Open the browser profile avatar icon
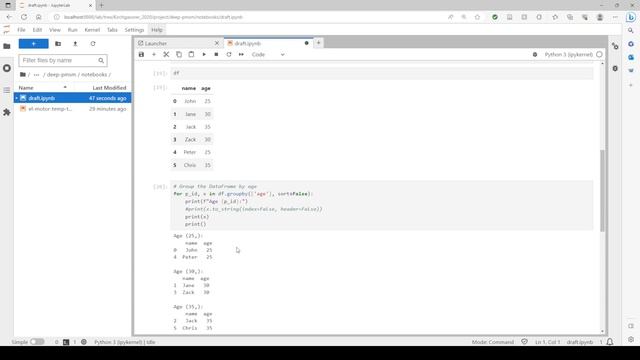The image size is (640, 360). click(600, 17)
